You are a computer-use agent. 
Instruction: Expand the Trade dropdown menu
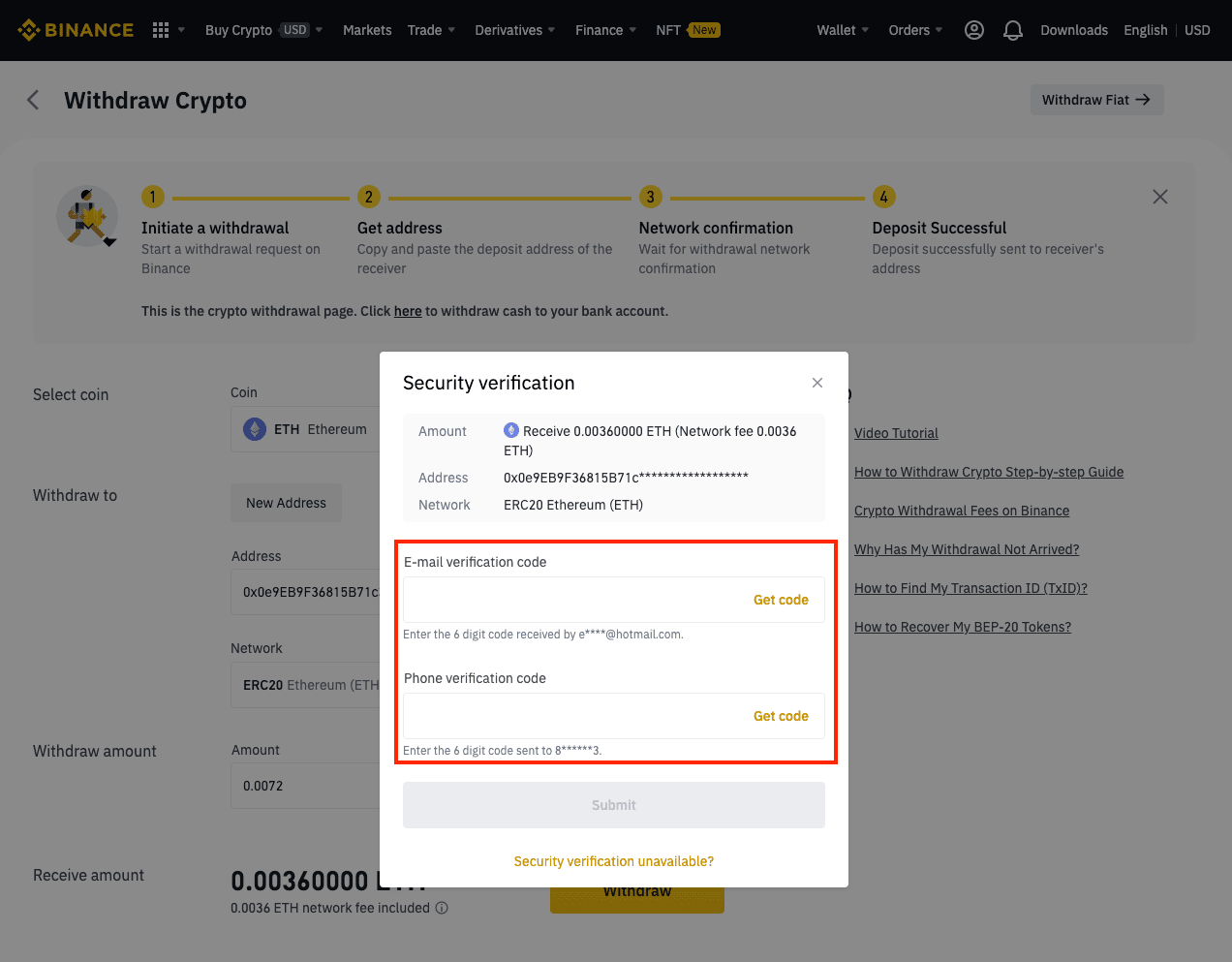[x=431, y=30]
